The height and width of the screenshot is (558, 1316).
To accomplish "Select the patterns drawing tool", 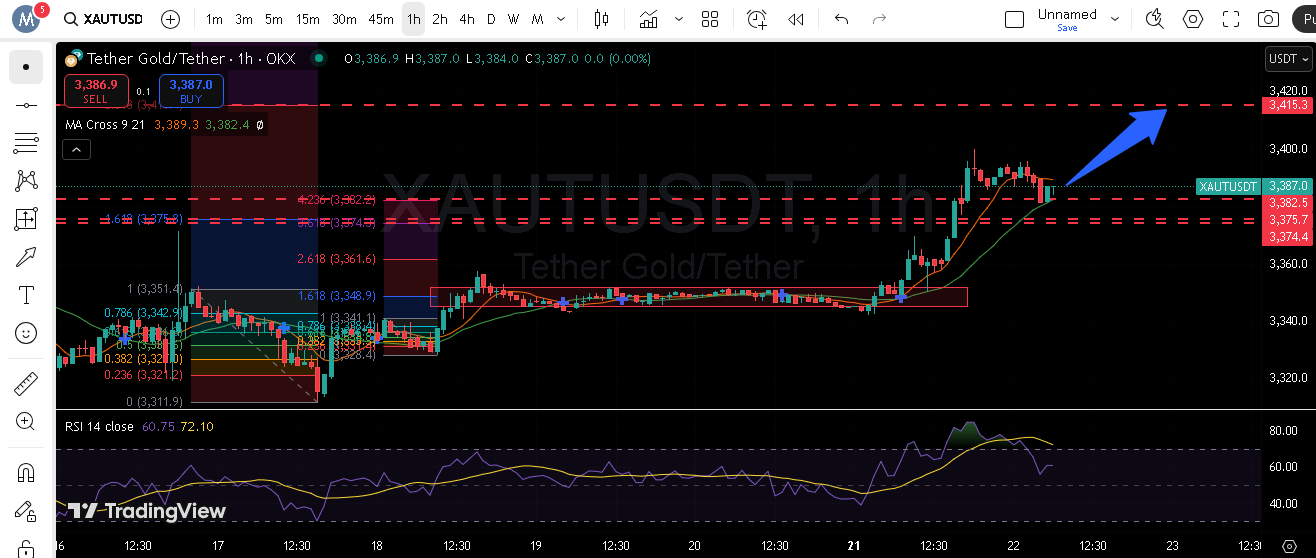I will coord(26,181).
